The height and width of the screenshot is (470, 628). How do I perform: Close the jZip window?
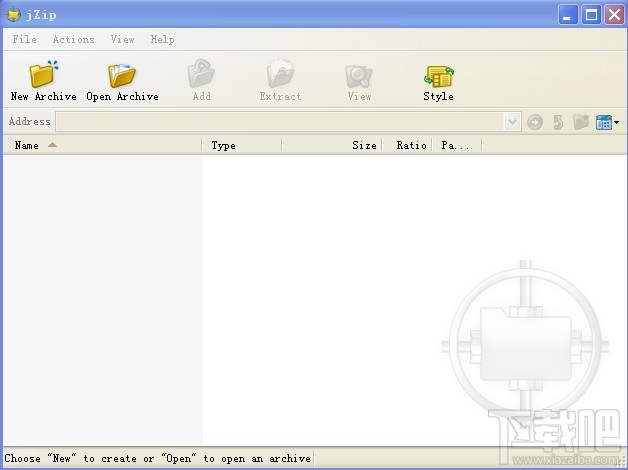click(x=614, y=15)
